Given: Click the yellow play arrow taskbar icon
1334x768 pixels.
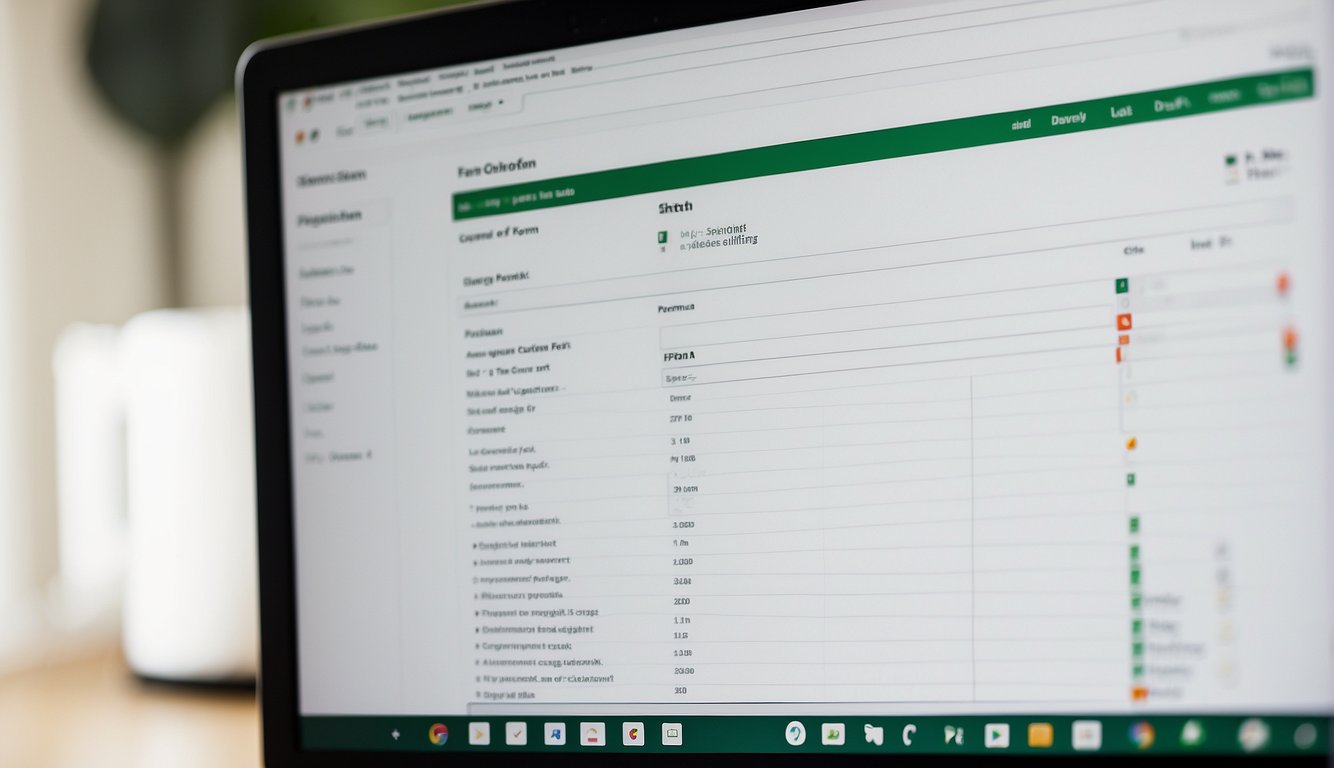Looking at the screenshot, I should 479,735.
